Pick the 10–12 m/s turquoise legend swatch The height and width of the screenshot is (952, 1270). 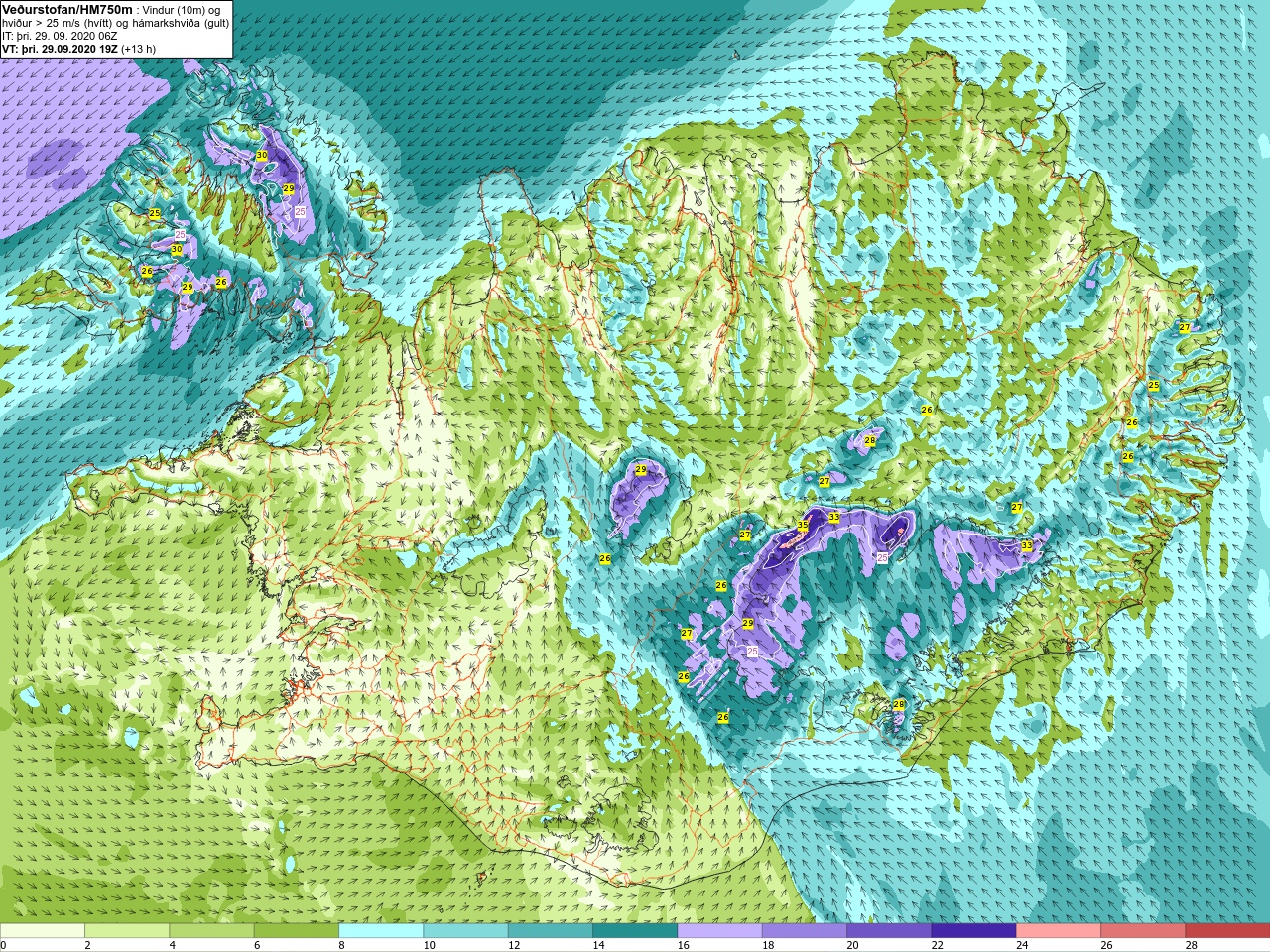[x=465, y=931]
